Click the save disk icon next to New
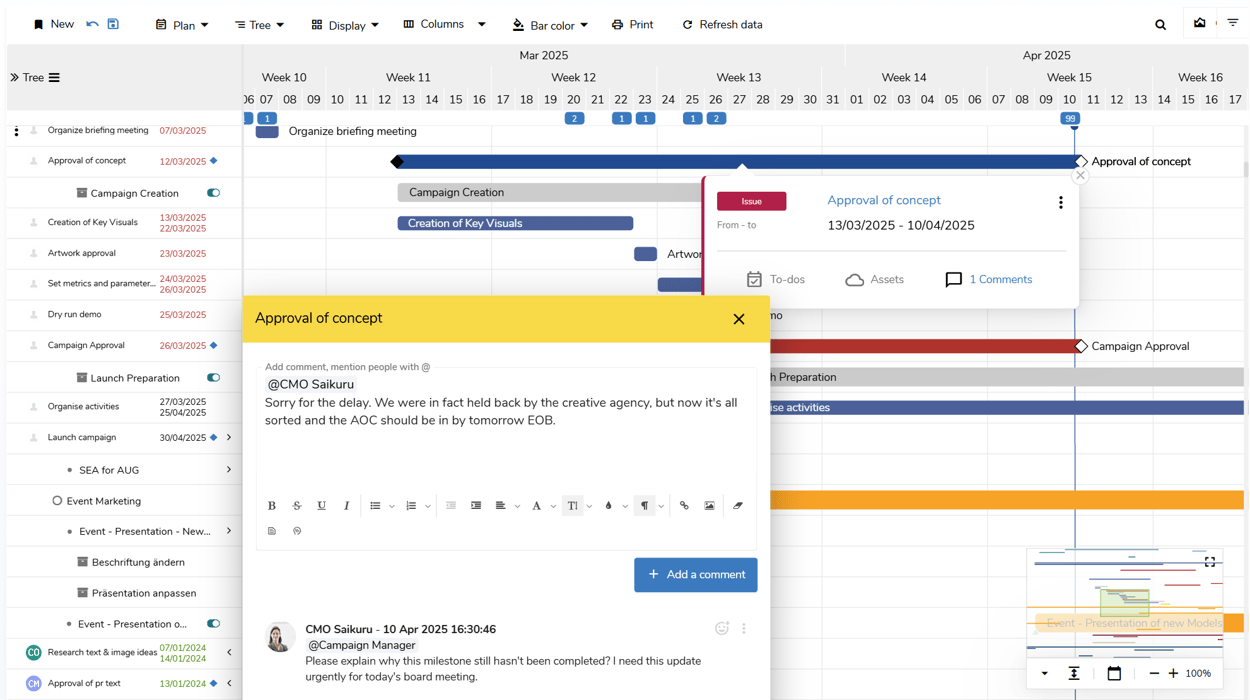This screenshot has width=1250, height=700. tap(113, 24)
